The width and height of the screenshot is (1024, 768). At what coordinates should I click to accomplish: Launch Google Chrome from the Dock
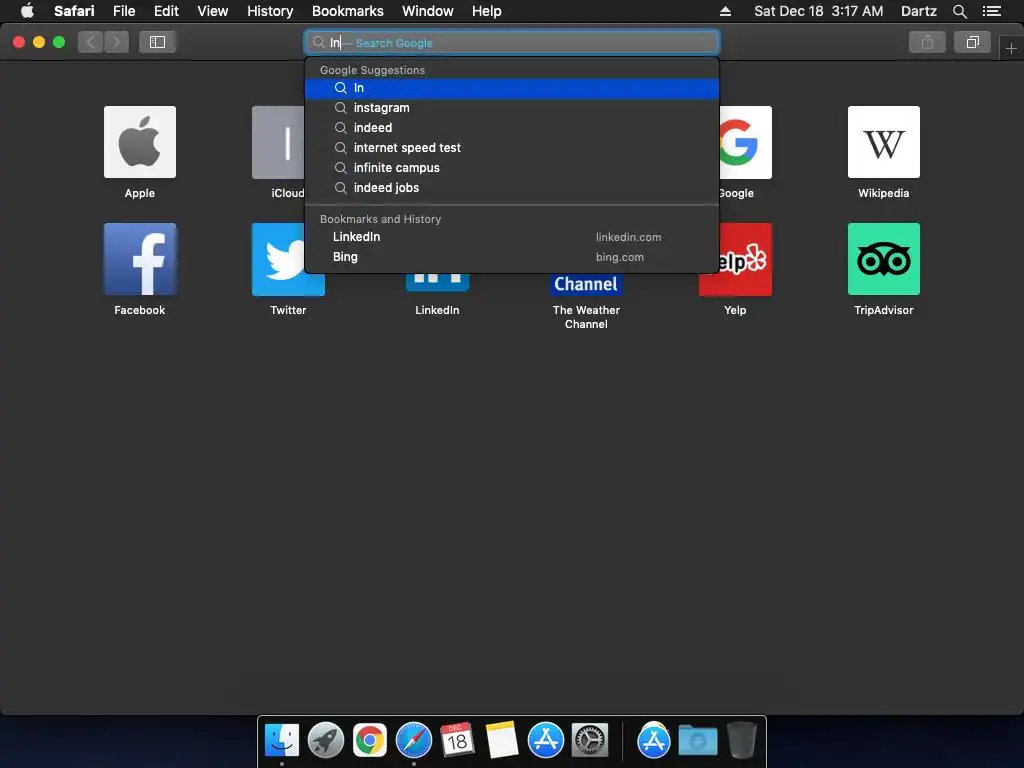[x=370, y=741]
